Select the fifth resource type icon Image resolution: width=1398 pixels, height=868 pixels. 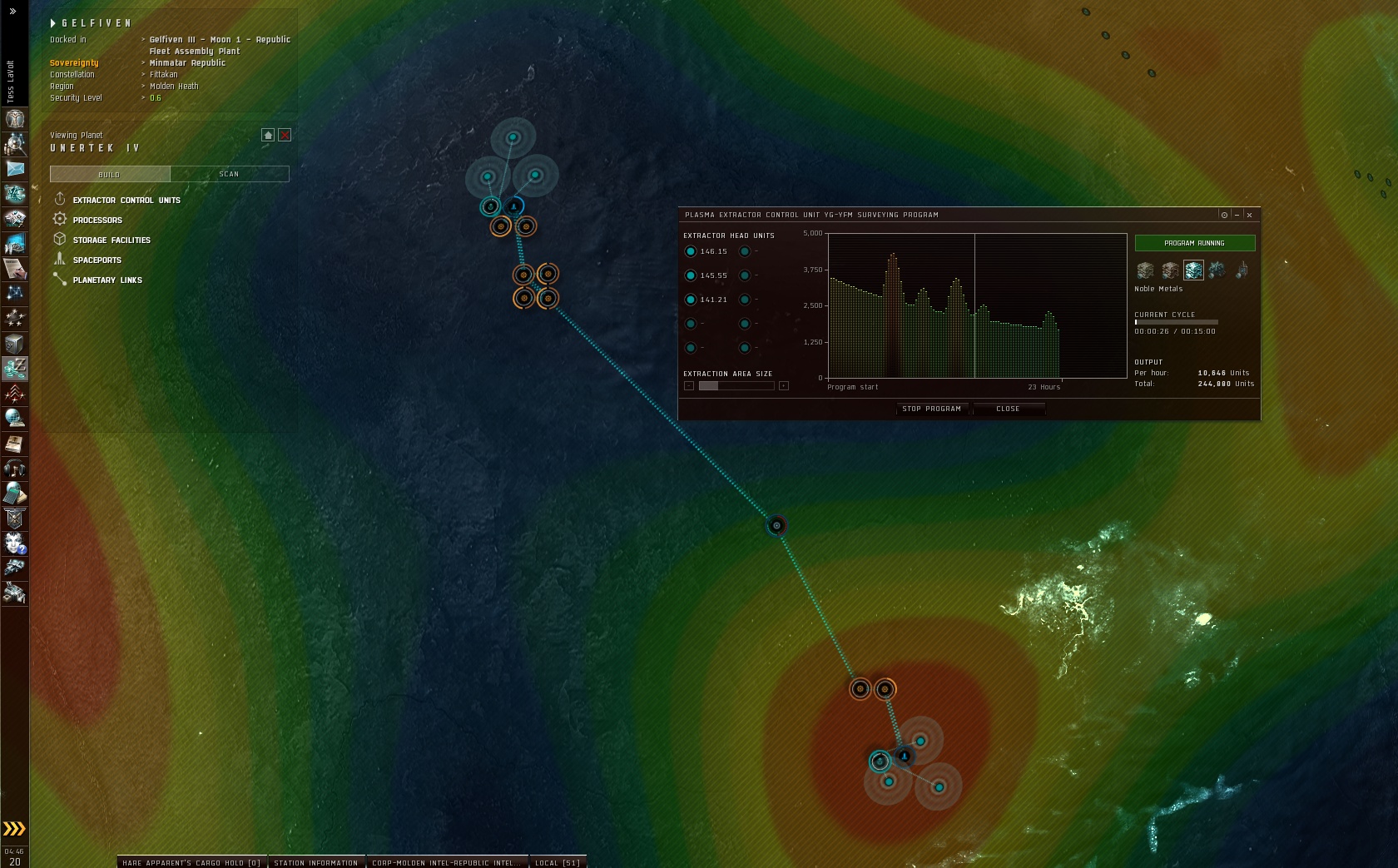pyautogui.click(x=1242, y=270)
